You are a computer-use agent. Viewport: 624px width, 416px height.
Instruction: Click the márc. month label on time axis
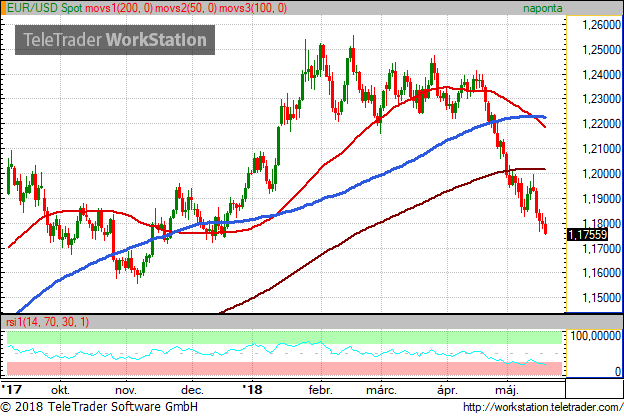click(381, 390)
